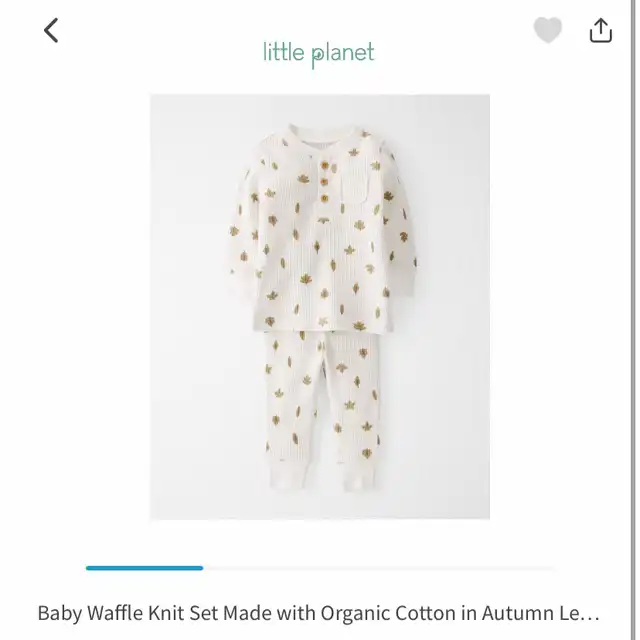Tap the little planet brand logo
The height and width of the screenshot is (640, 640).
coord(319,54)
